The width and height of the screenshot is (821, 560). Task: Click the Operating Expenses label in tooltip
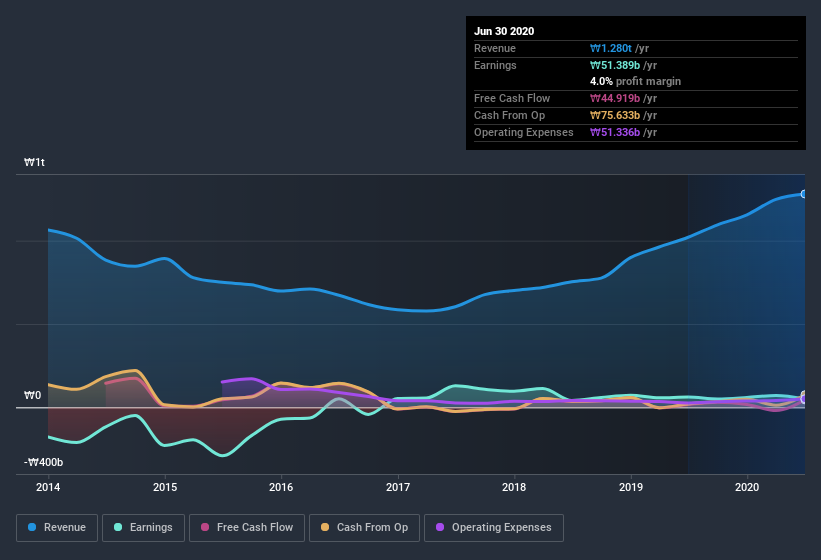pyautogui.click(x=524, y=132)
